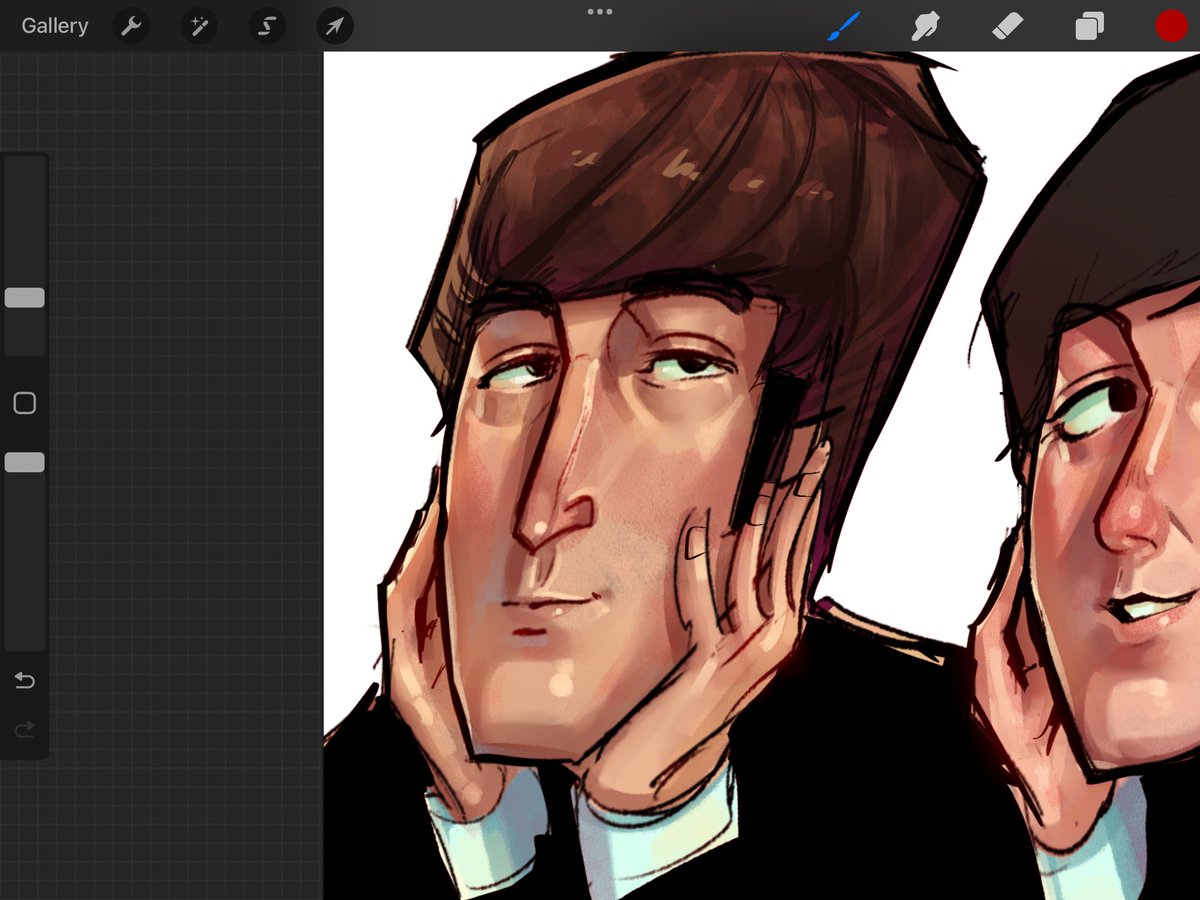
Task: Open the red active color picker
Action: pyautogui.click(x=1171, y=26)
